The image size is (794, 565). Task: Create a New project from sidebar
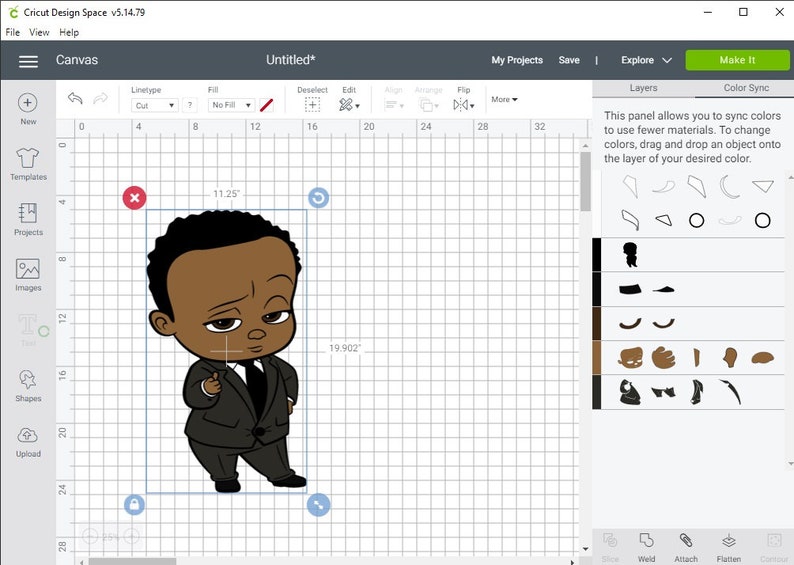[28, 109]
